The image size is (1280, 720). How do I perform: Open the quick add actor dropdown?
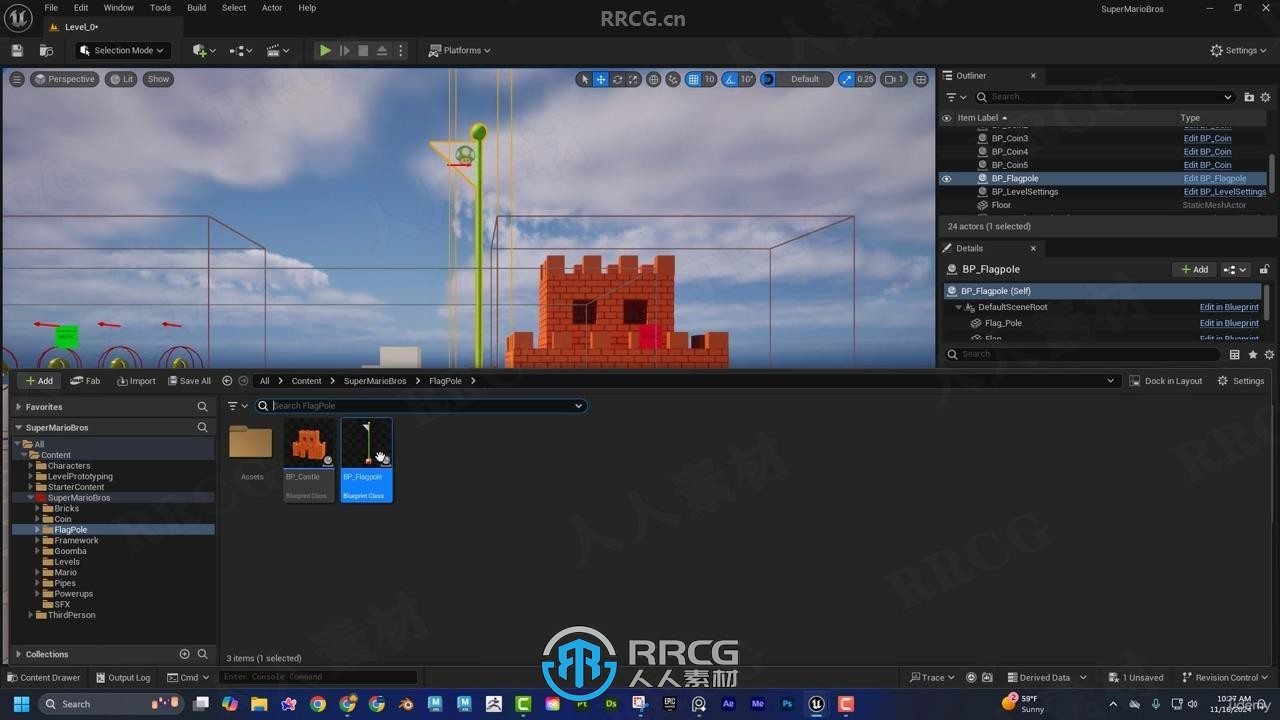(x=204, y=50)
